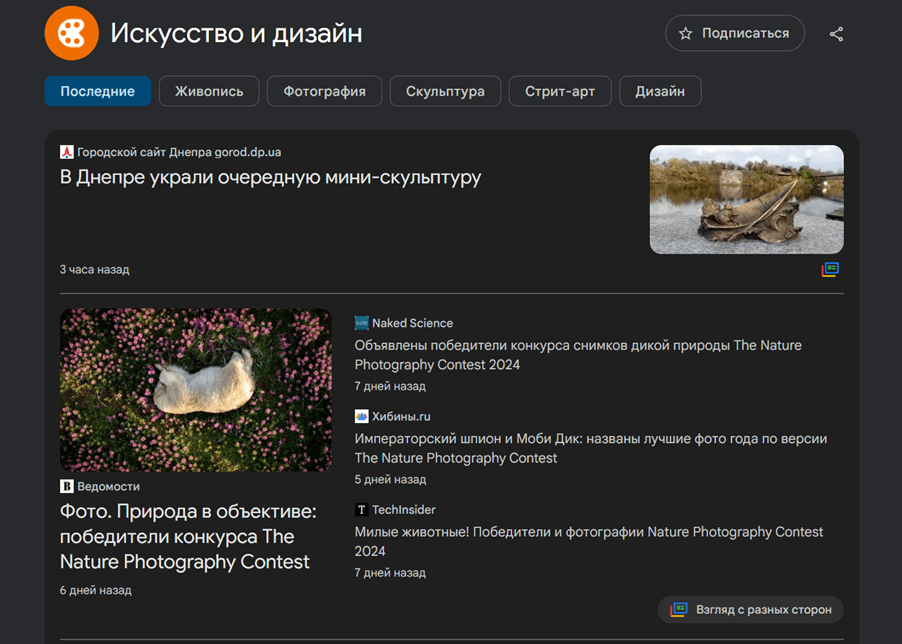Select the Последние tab
Viewport: 902px width, 644px height.
(98, 91)
